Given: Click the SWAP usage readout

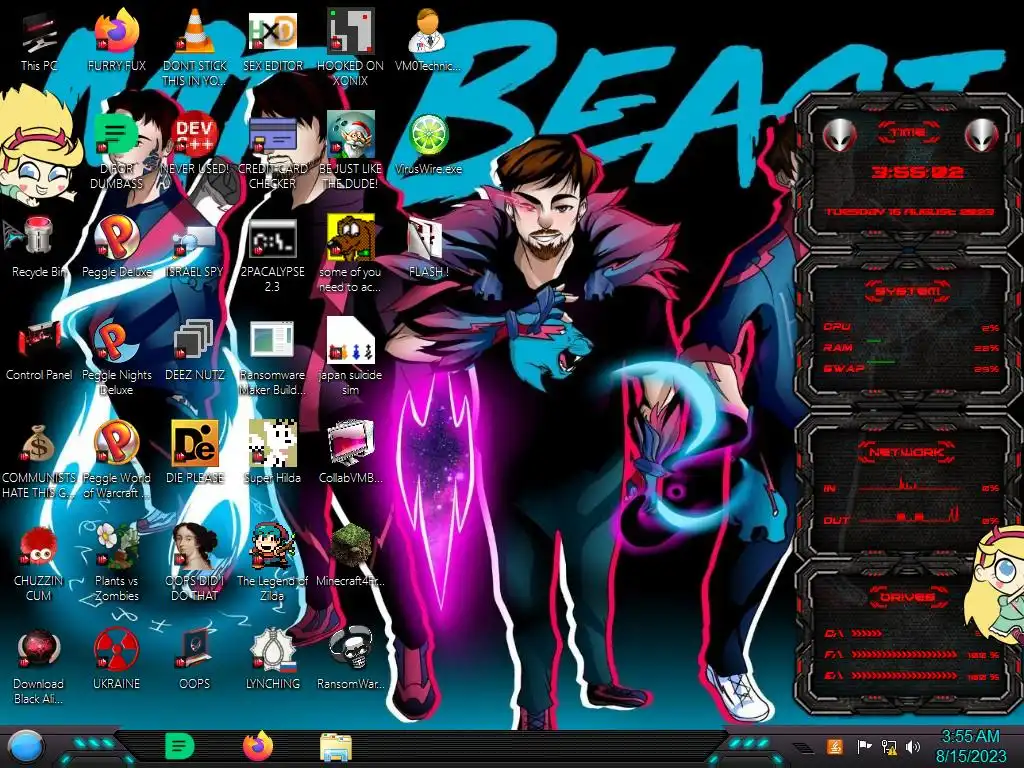Looking at the screenshot, I should (x=911, y=368).
